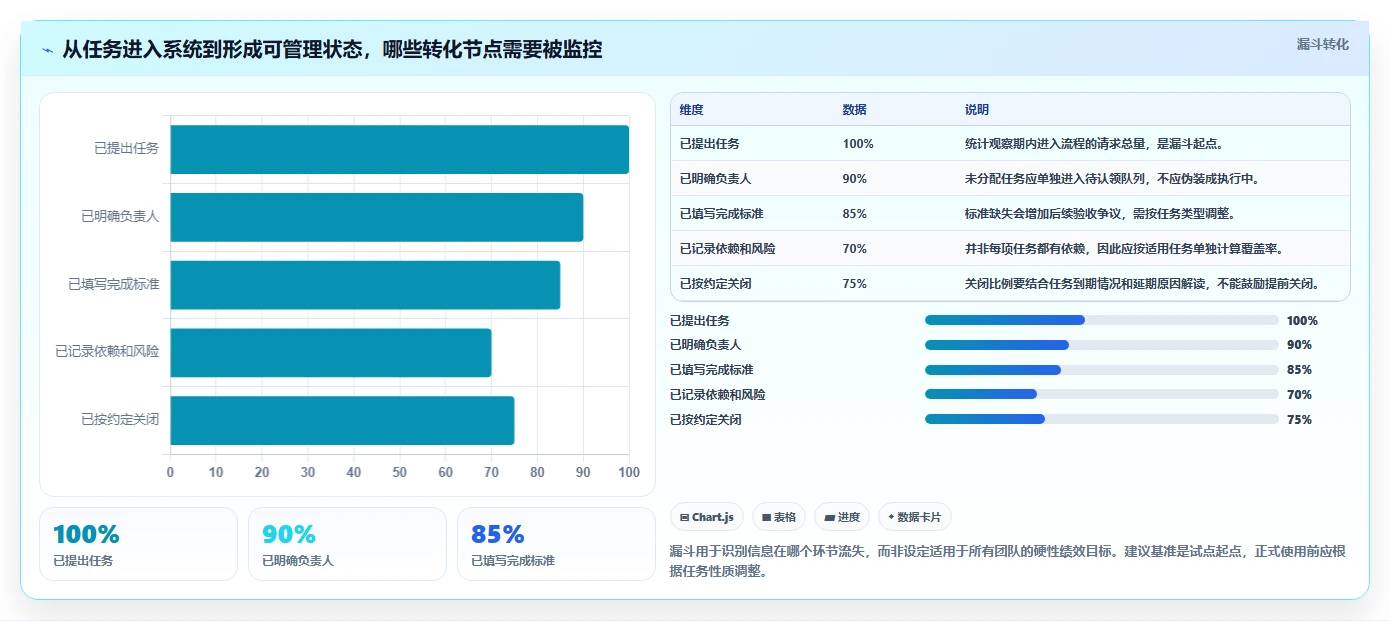Click the 90% value in the table
The height and width of the screenshot is (621, 1390).
[855, 179]
